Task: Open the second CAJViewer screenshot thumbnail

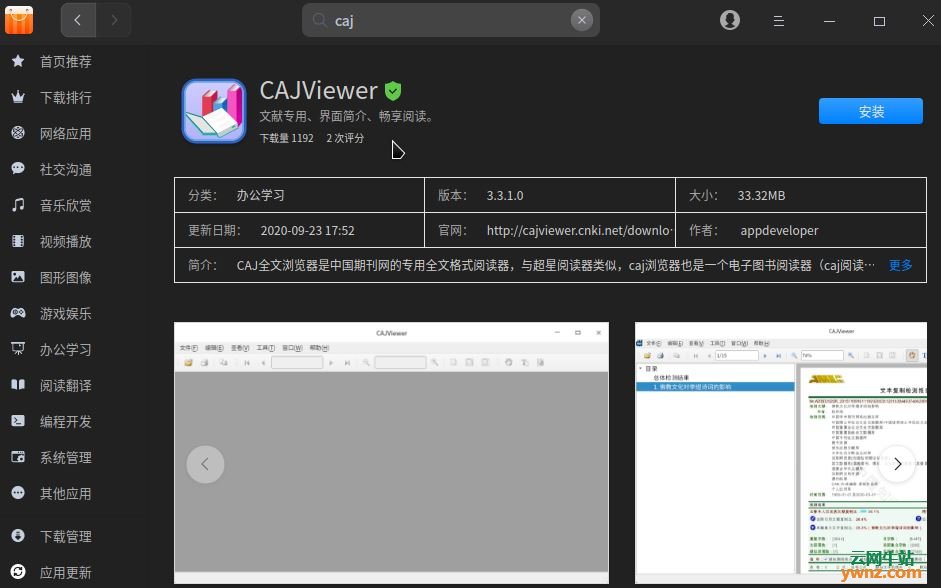Action: (781, 452)
